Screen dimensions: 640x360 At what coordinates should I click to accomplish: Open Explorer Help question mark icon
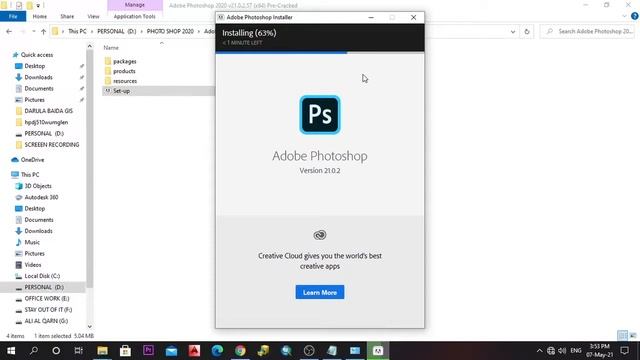(x=635, y=16)
